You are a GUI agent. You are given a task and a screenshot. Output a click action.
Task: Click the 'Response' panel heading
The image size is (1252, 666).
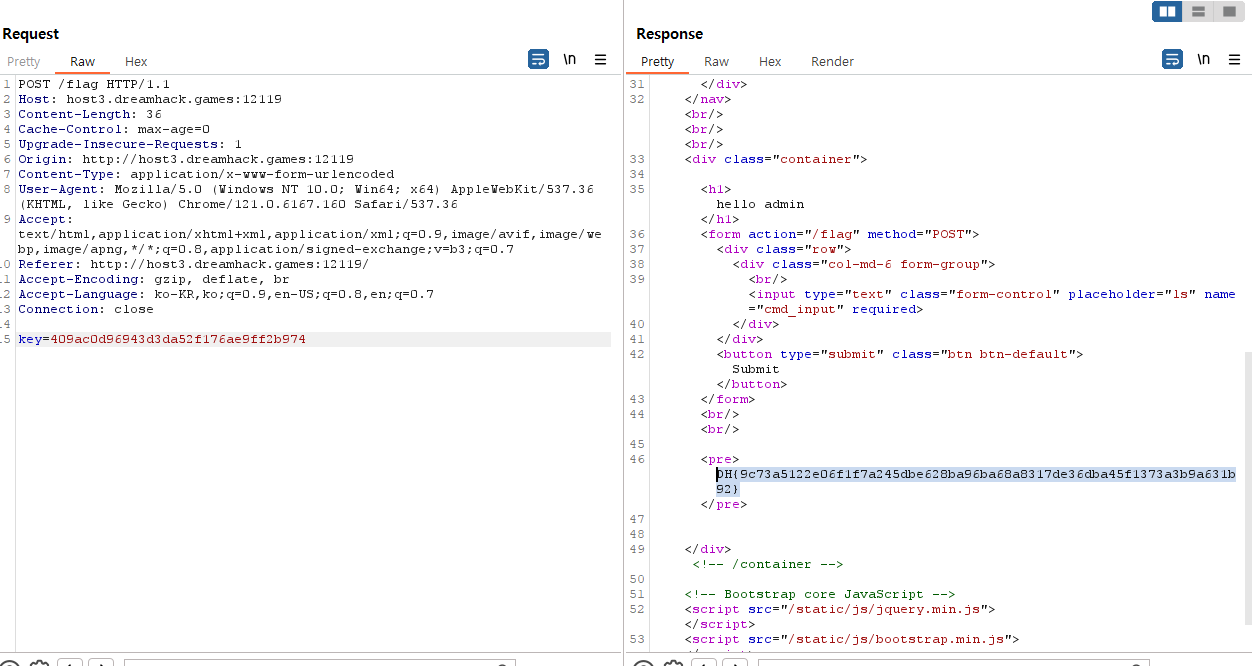pos(669,34)
